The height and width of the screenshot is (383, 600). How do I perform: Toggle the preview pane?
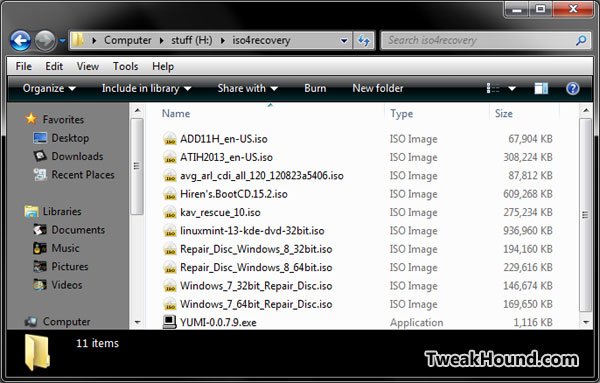541,89
